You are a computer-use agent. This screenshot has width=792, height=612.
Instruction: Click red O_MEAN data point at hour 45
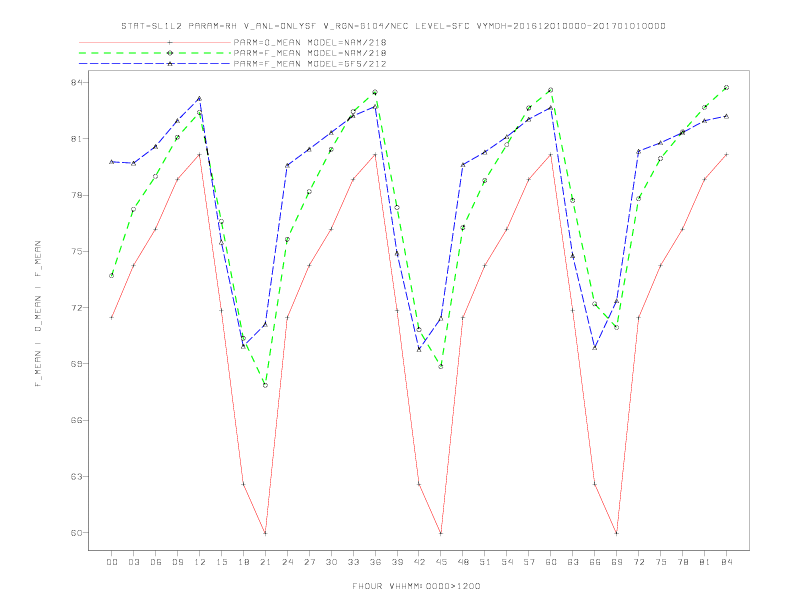[x=441, y=533]
